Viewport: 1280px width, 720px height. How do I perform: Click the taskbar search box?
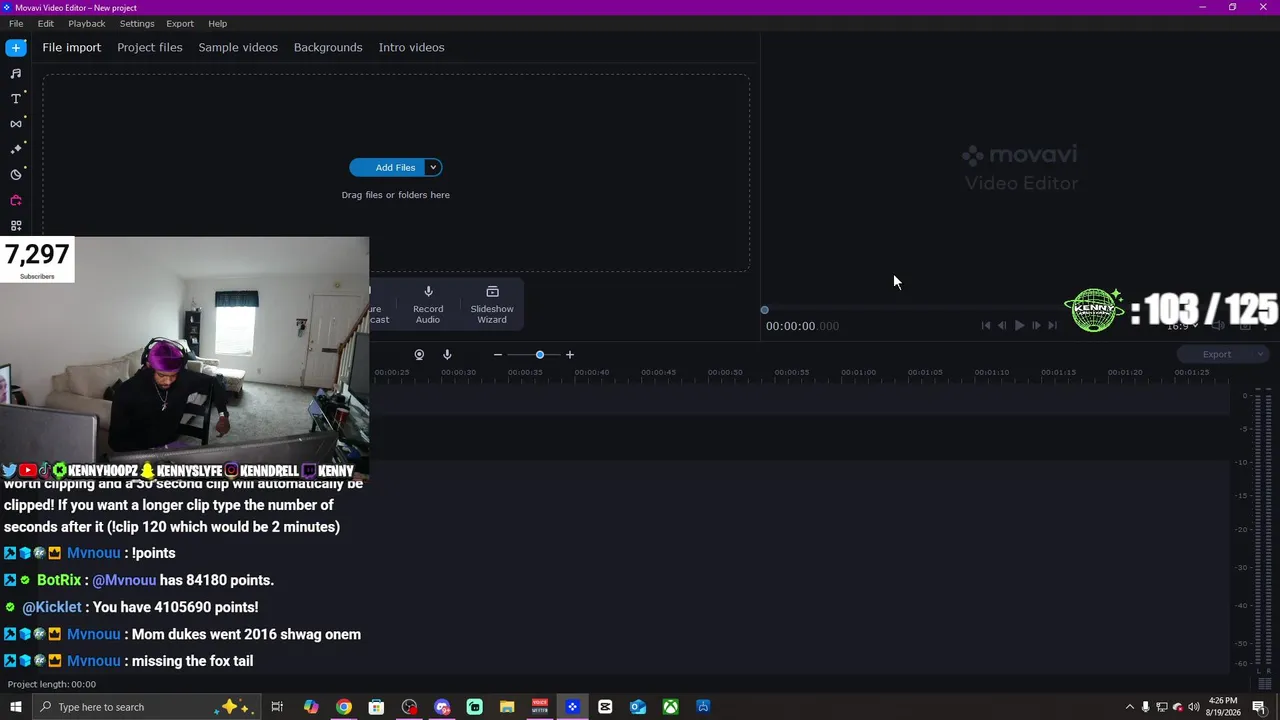(x=148, y=707)
